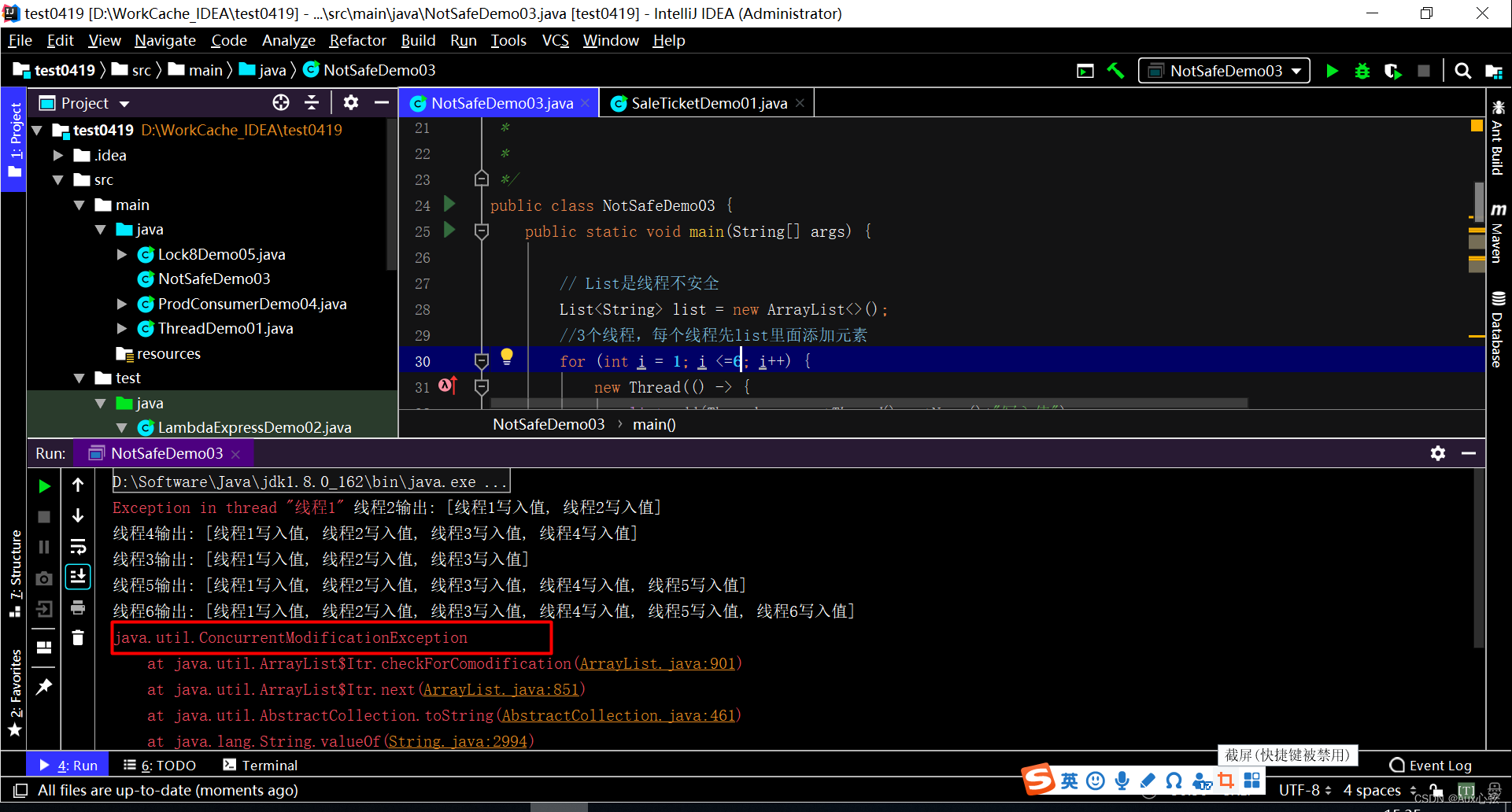Expand the .idea folder

click(x=57, y=155)
